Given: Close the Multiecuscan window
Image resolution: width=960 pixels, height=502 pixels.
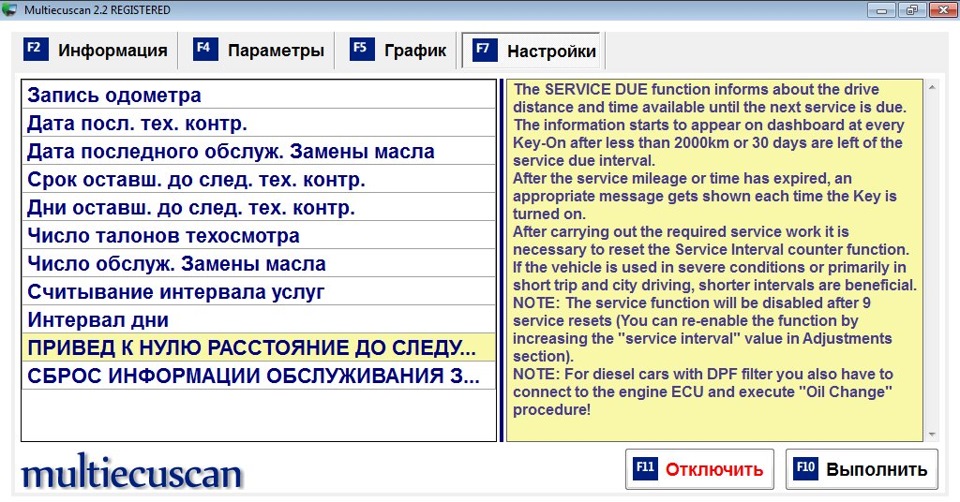Looking at the screenshot, I should (x=943, y=10).
